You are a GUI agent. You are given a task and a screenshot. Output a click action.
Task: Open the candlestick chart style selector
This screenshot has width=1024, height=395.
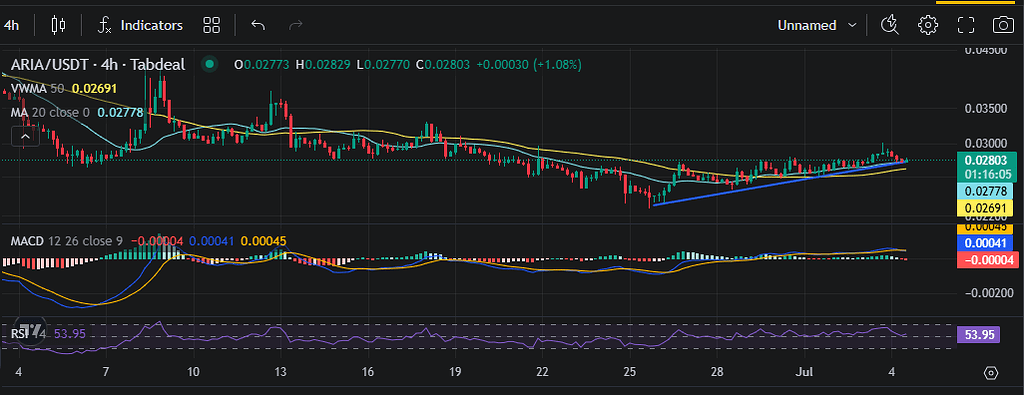click(x=59, y=25)
